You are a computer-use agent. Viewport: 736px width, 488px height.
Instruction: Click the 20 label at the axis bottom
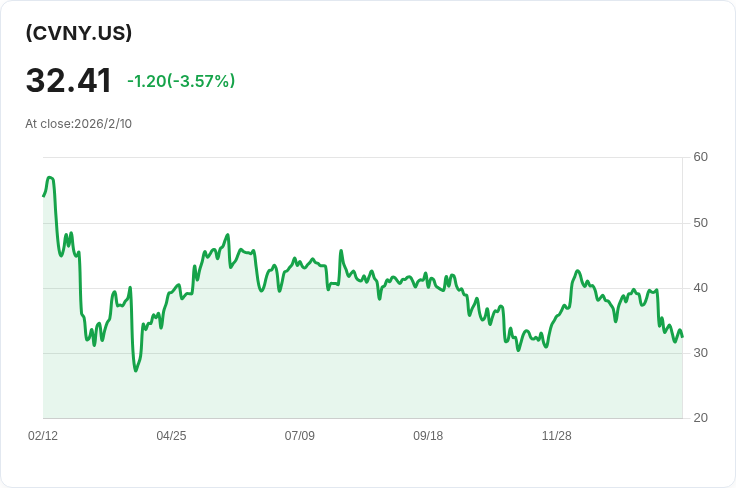click(700, 418)
